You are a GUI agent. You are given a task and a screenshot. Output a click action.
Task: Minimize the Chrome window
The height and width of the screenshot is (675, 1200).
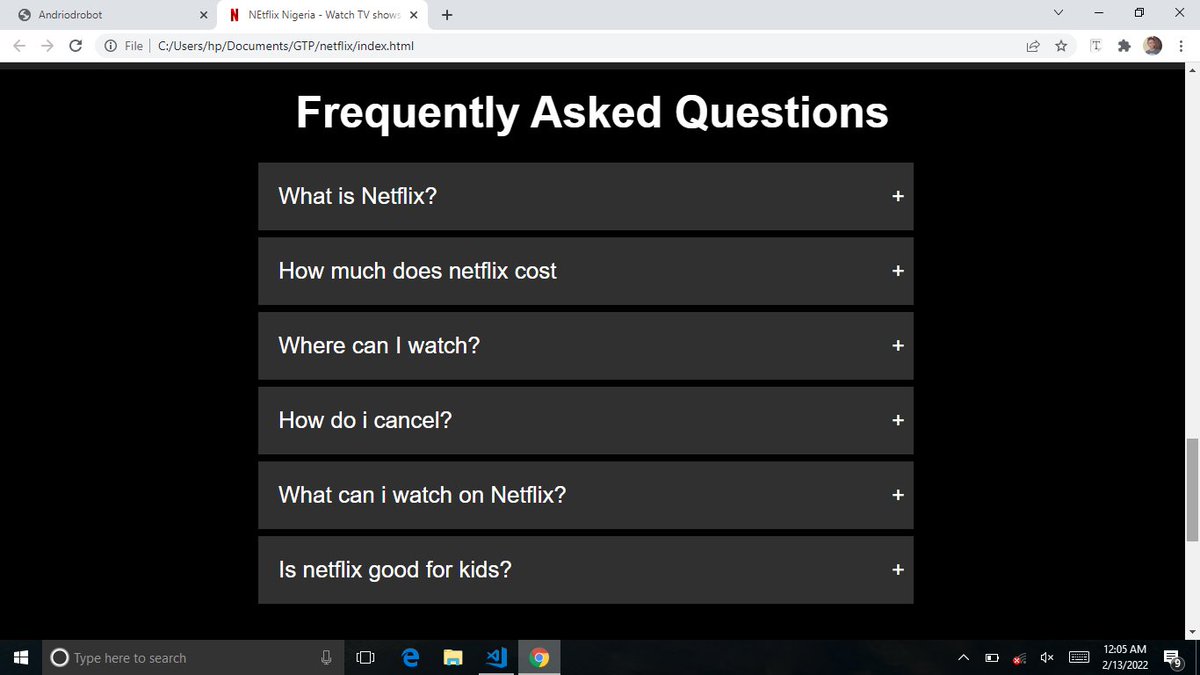tap(1099, 13)
